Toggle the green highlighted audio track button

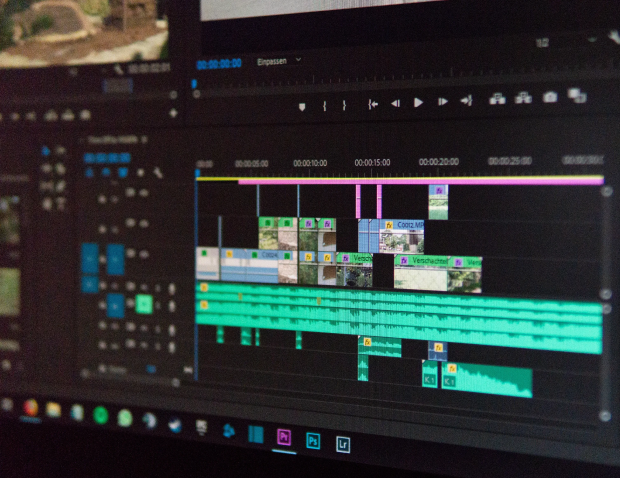click(x=144, y=304)
